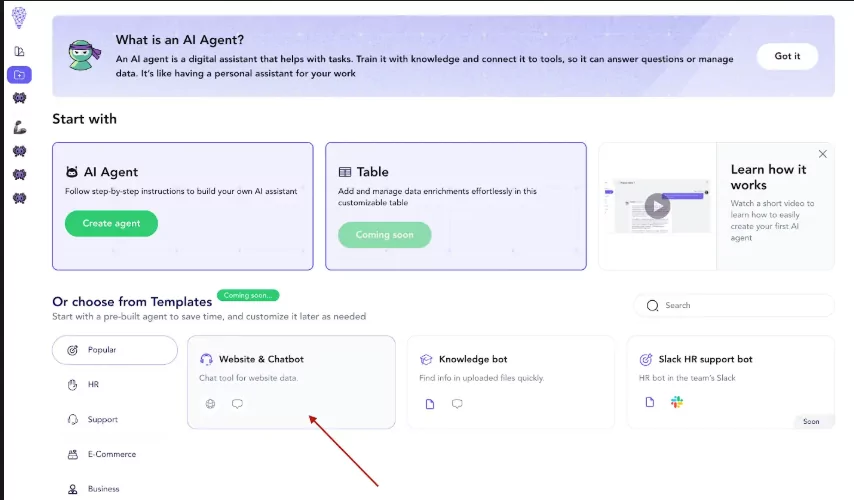Close the Learn how it works panel

pos(823,154)
